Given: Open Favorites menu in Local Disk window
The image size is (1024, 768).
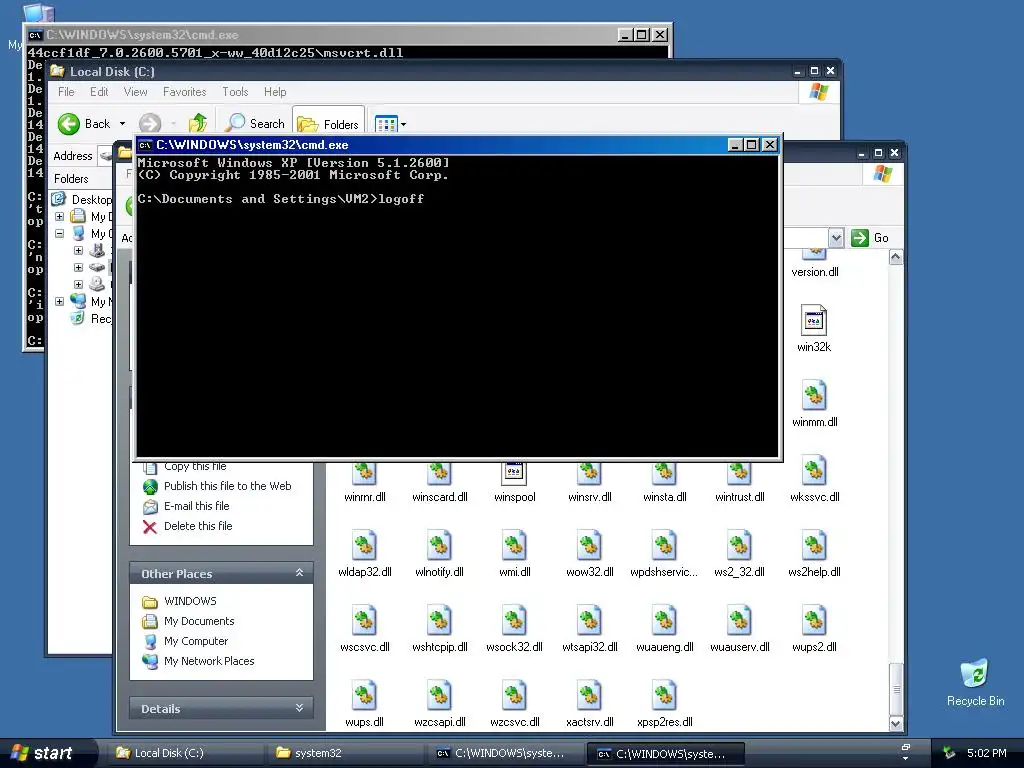Looking at the screenshot, I should (184, 92).
